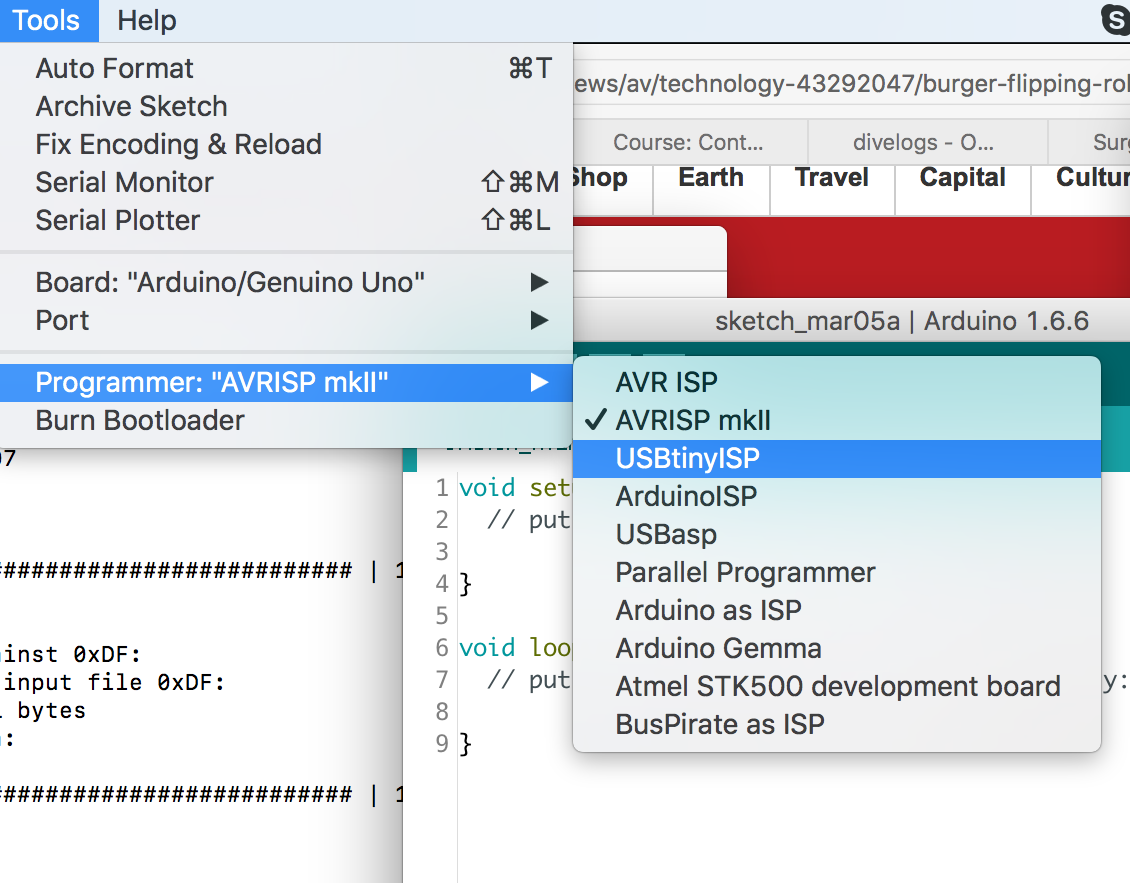
Task: Run Auto Format on the sketch
Action: tap(115, 68)
